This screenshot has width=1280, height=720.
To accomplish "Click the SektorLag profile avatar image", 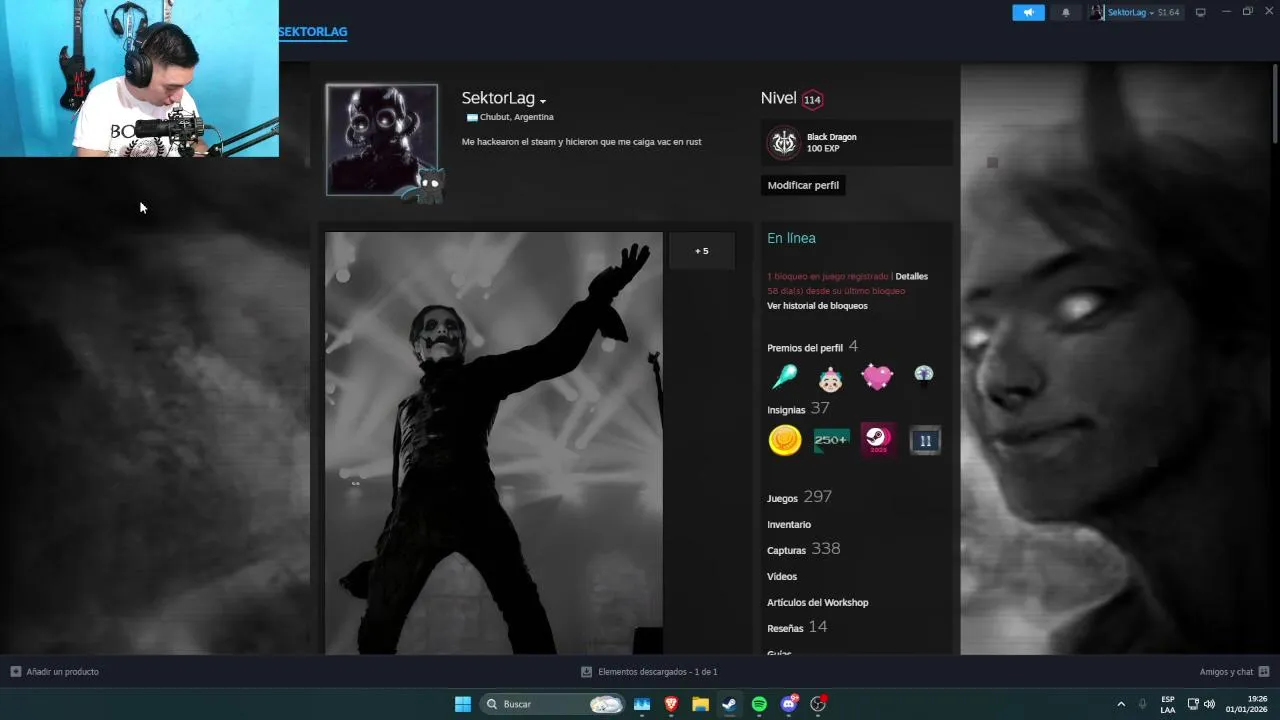I will 382,139.
